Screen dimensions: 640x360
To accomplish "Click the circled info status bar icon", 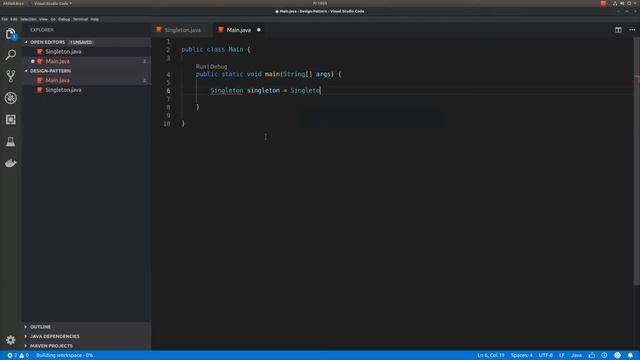I will click(604, 356).
